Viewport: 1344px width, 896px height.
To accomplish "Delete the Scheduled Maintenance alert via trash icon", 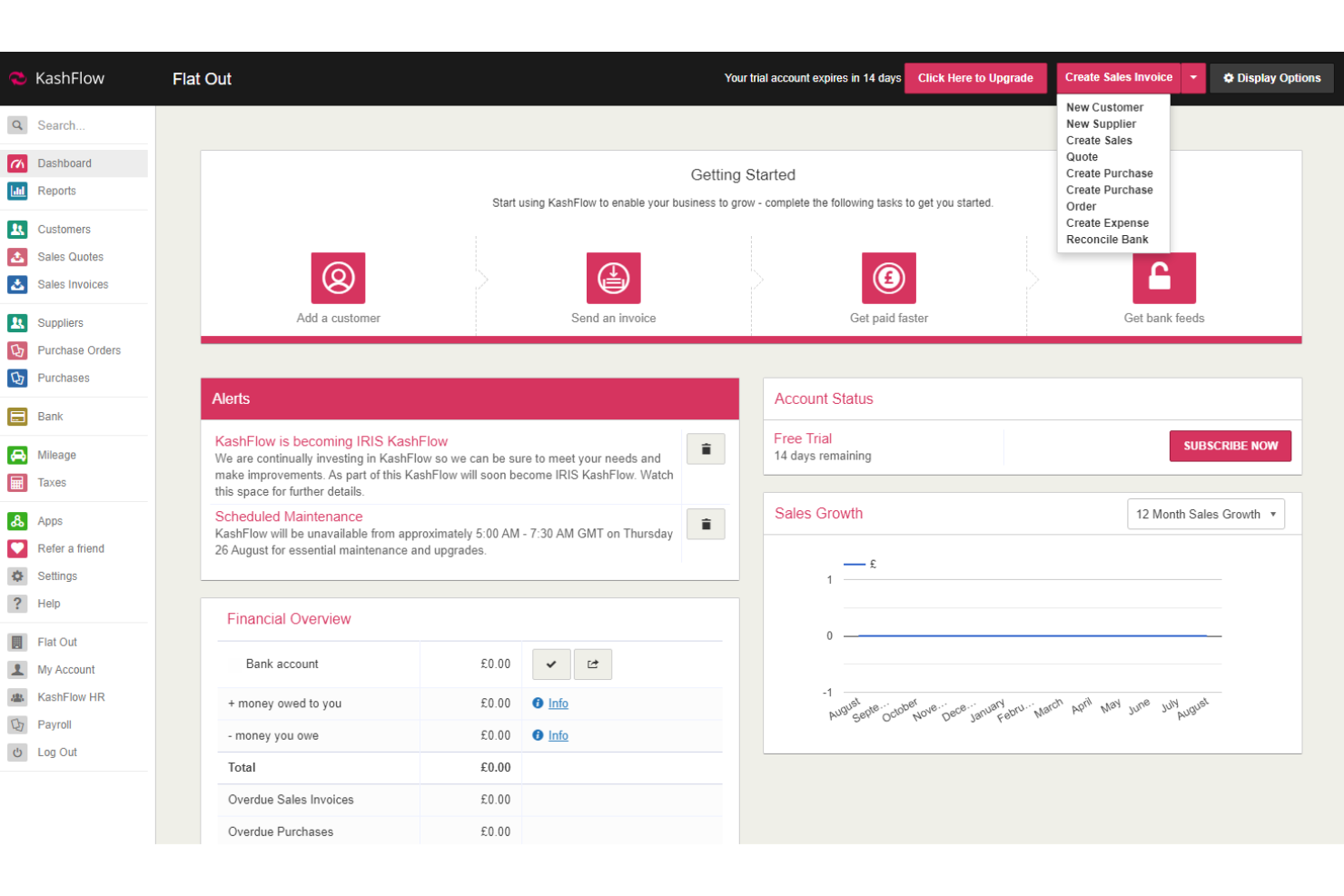I will click(706, 525).
